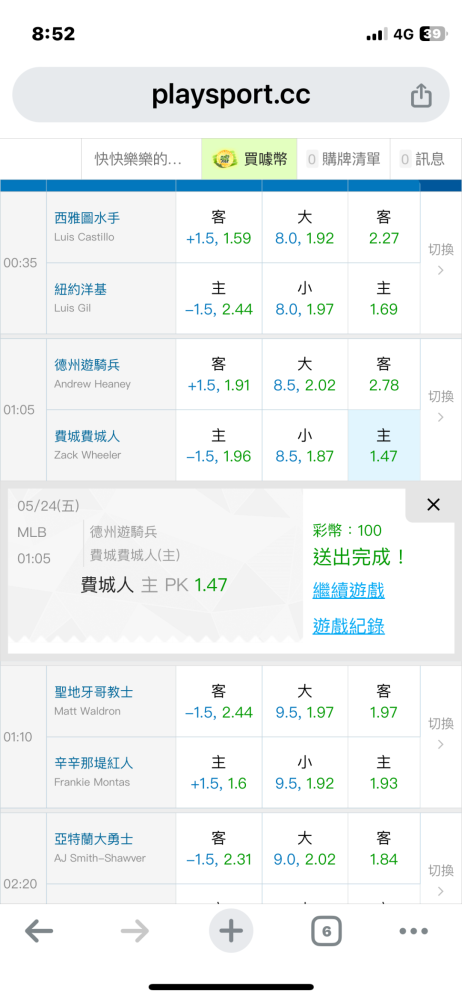Open the 紐約洋基 team link
Screen dimensions: 462x1000
pyautogui.click(x=80, y=290)
